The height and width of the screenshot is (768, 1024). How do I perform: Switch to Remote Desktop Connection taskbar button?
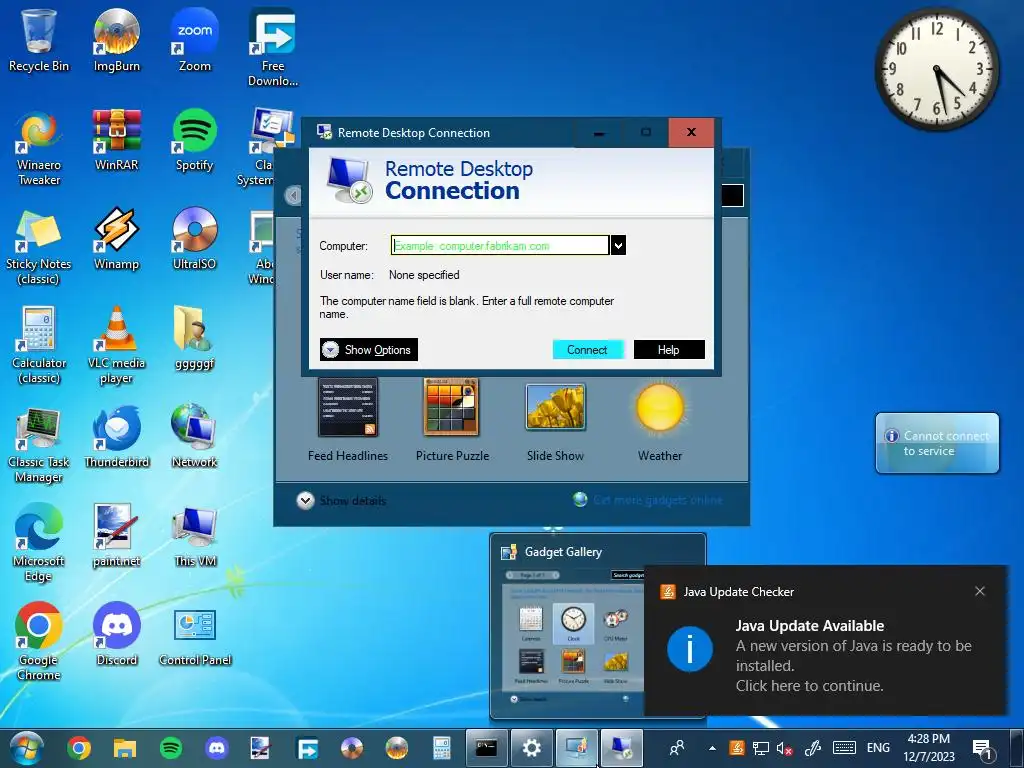622,748
